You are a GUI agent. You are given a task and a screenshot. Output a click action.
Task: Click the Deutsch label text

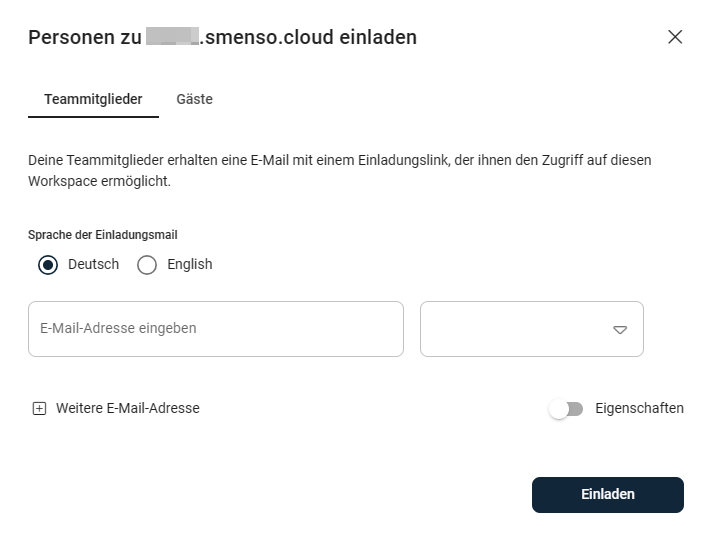pos(93,265)
